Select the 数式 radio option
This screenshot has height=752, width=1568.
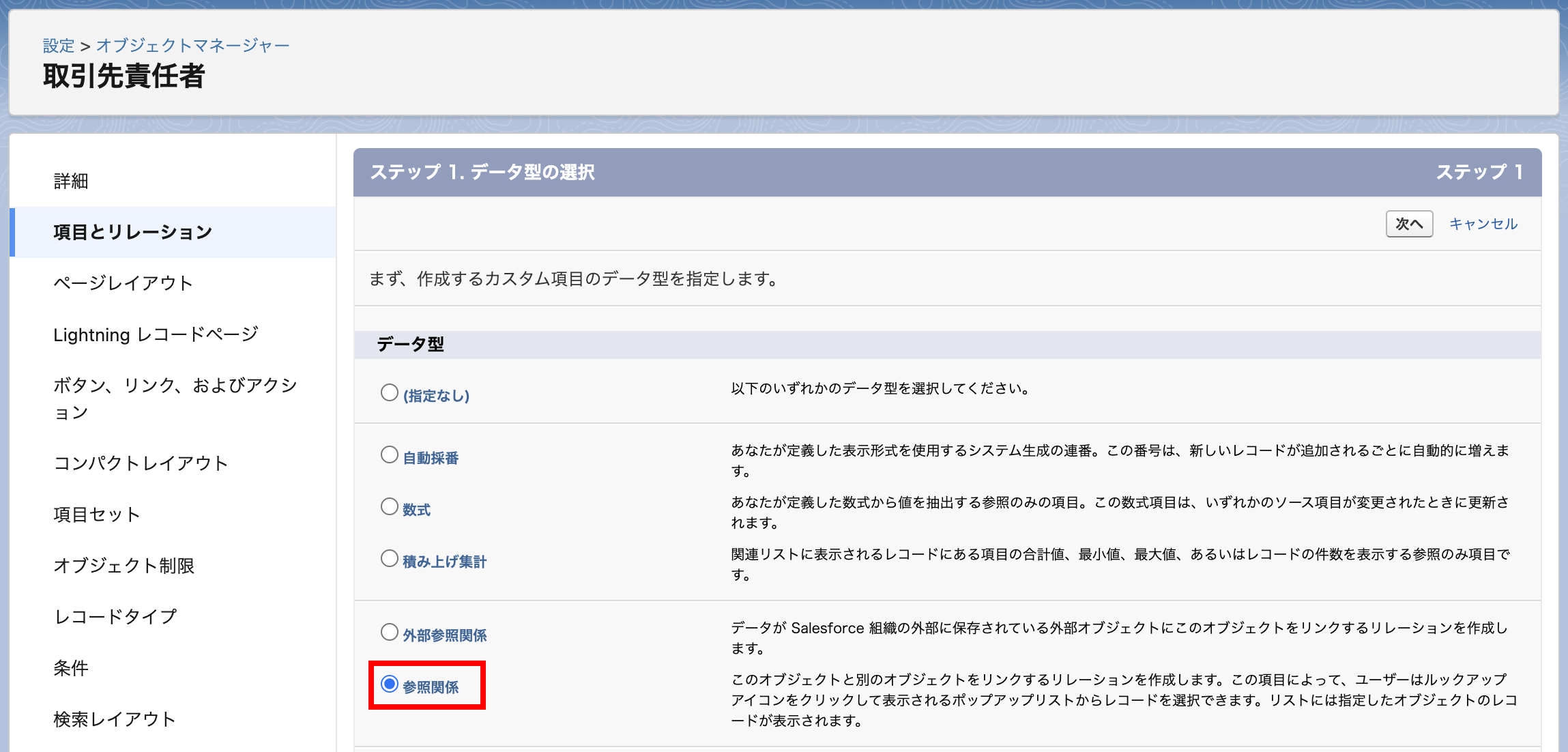(x=390, y=506)
